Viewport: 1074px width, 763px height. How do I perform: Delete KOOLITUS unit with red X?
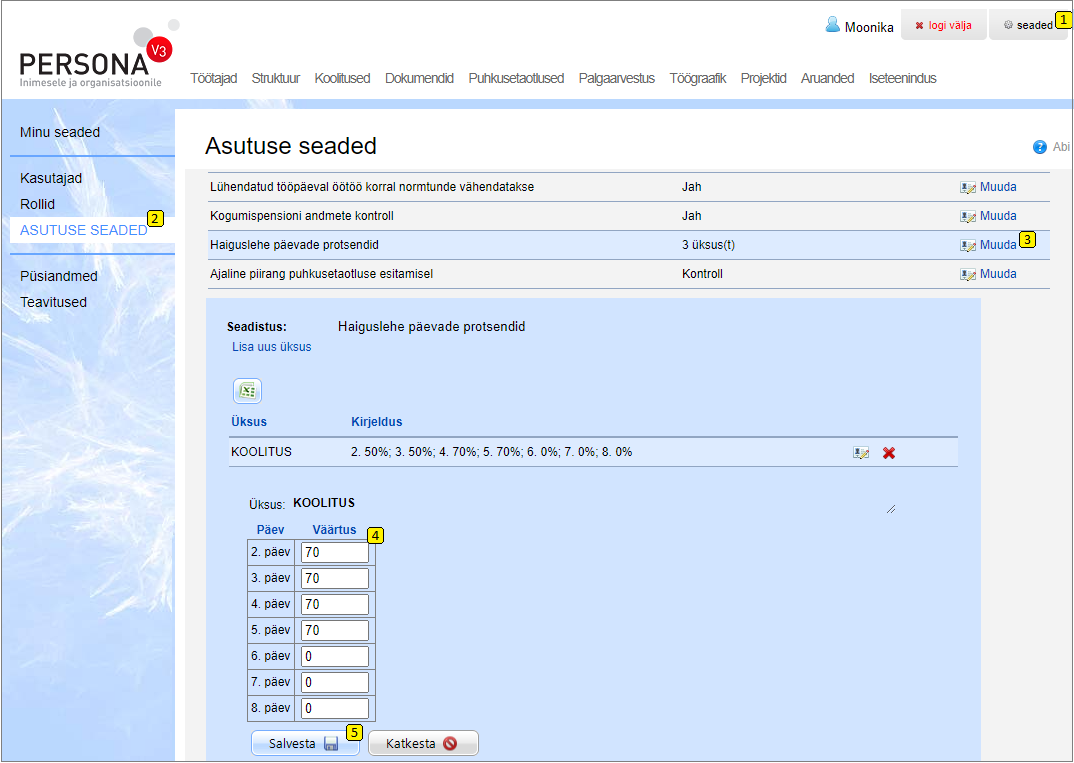point(889,453)
